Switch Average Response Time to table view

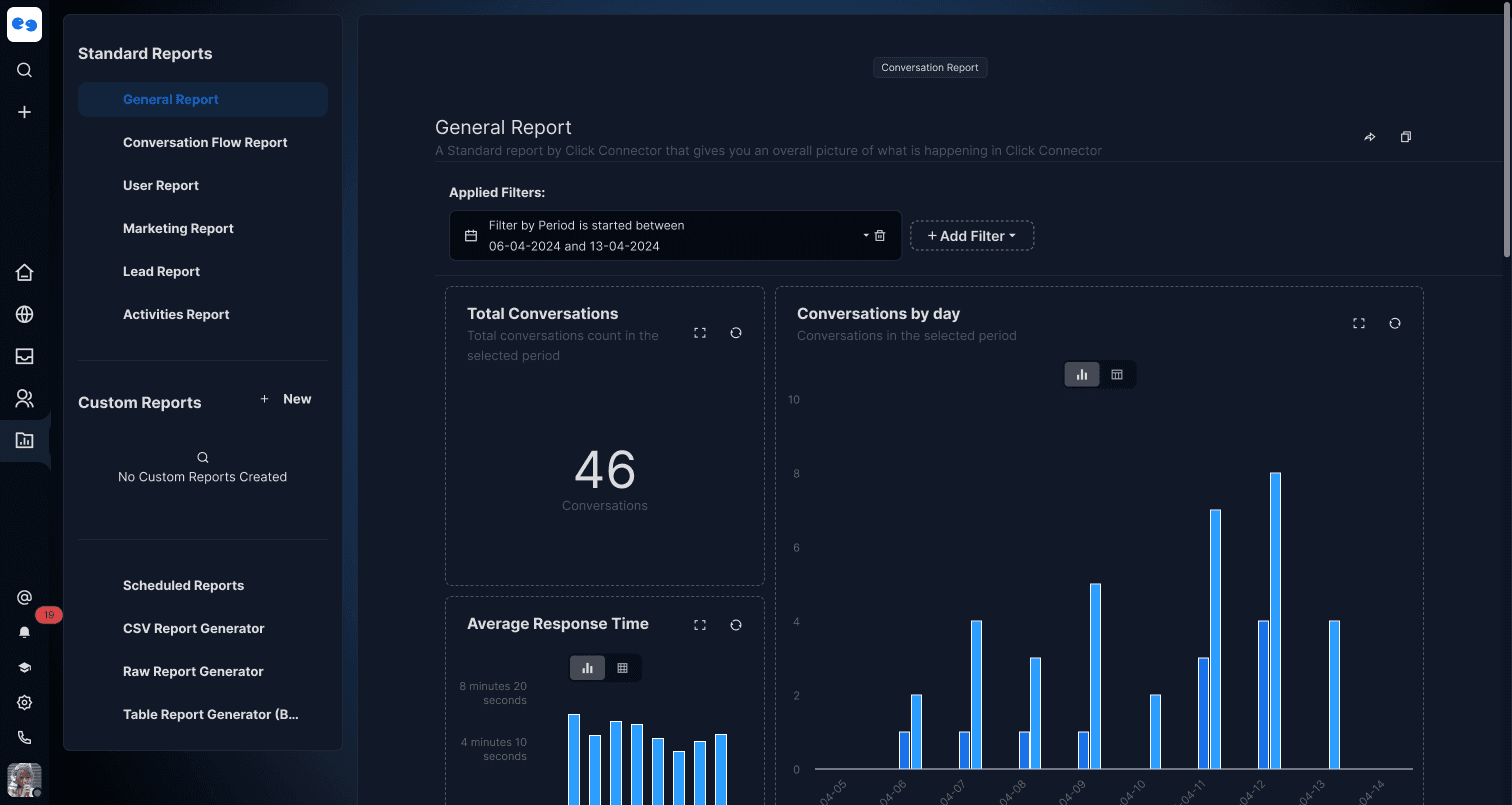click(622, 668)
